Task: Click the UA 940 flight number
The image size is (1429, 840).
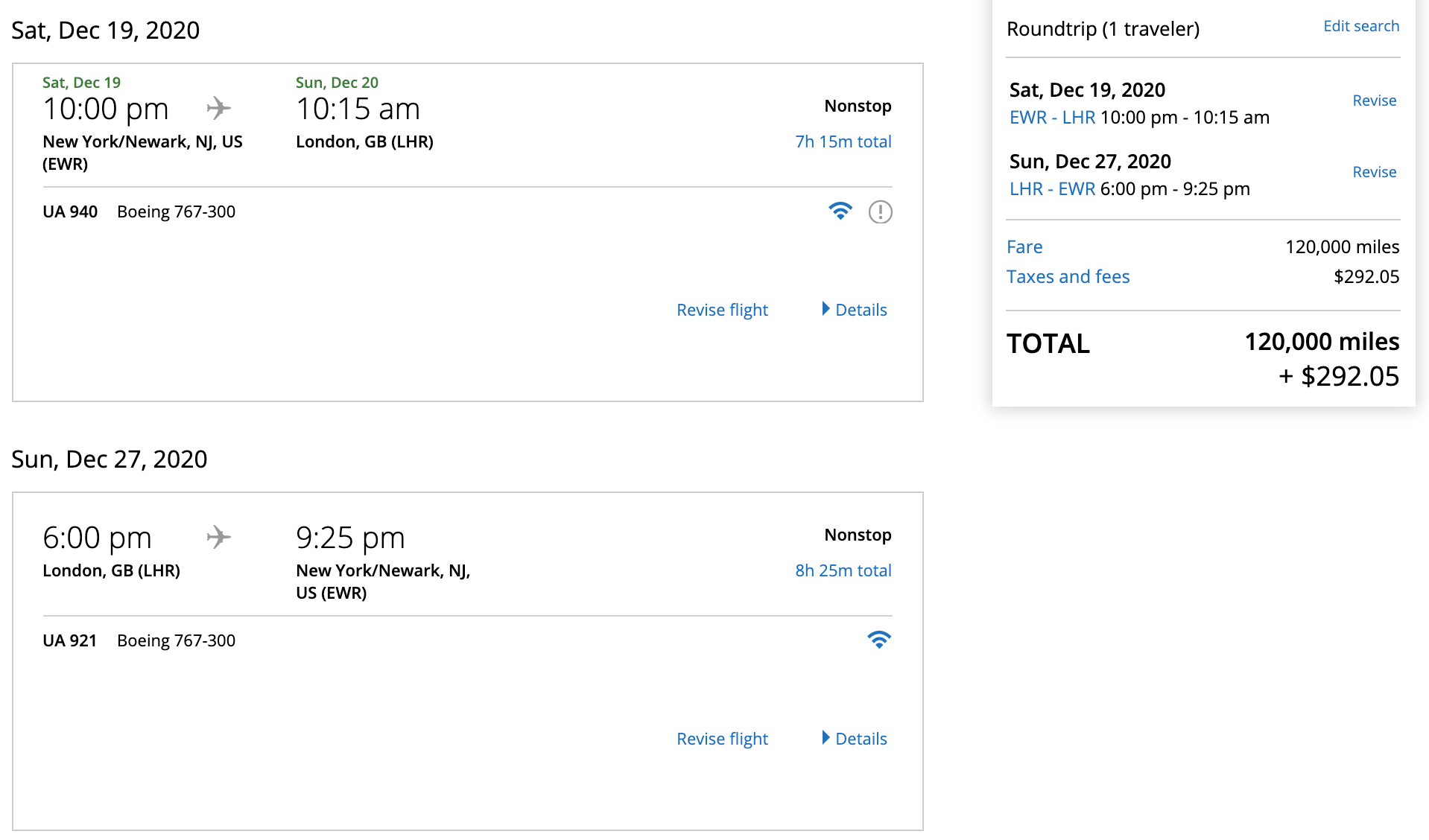Action: point(70,212)
